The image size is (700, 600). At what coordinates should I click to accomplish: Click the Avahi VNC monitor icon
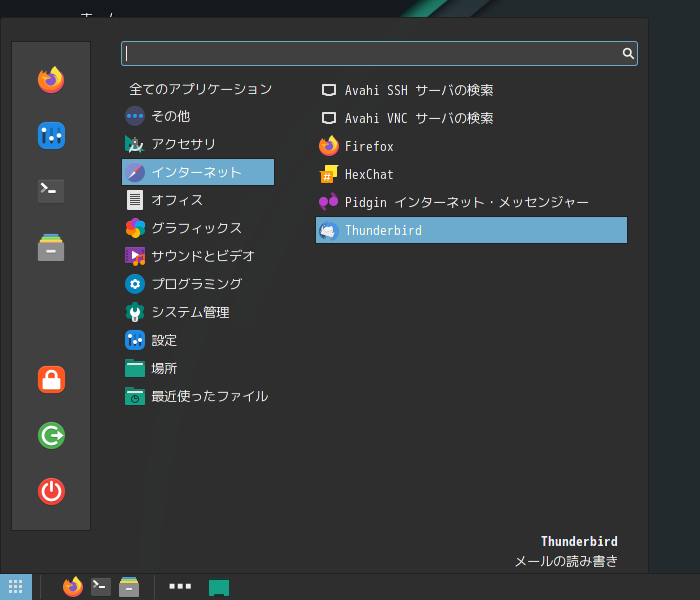(x=329, y=118)
